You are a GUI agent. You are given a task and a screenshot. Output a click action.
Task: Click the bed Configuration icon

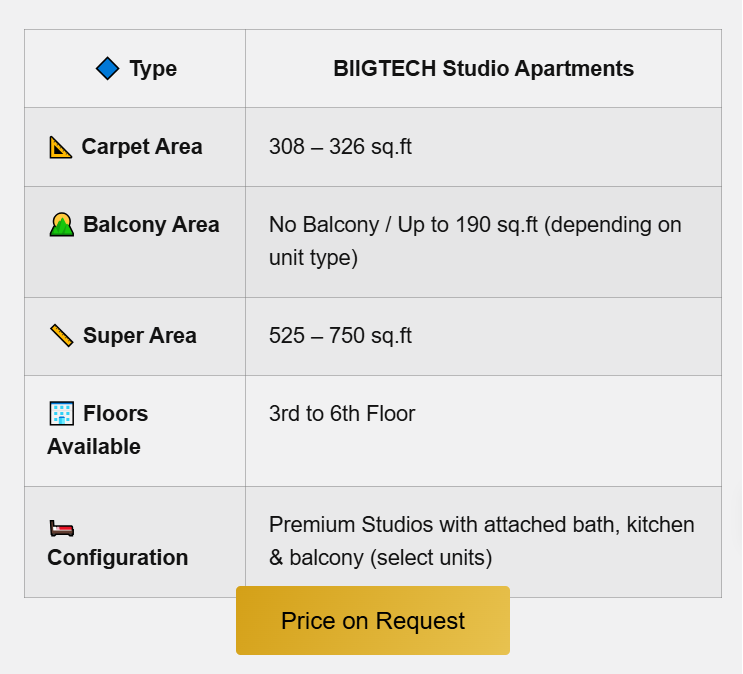coord(62,529)
